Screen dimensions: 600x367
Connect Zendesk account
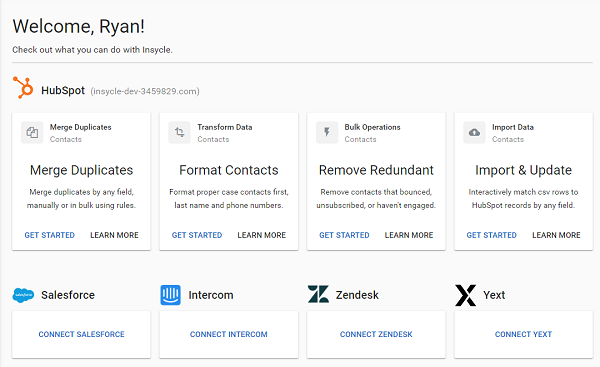[376, 334]
